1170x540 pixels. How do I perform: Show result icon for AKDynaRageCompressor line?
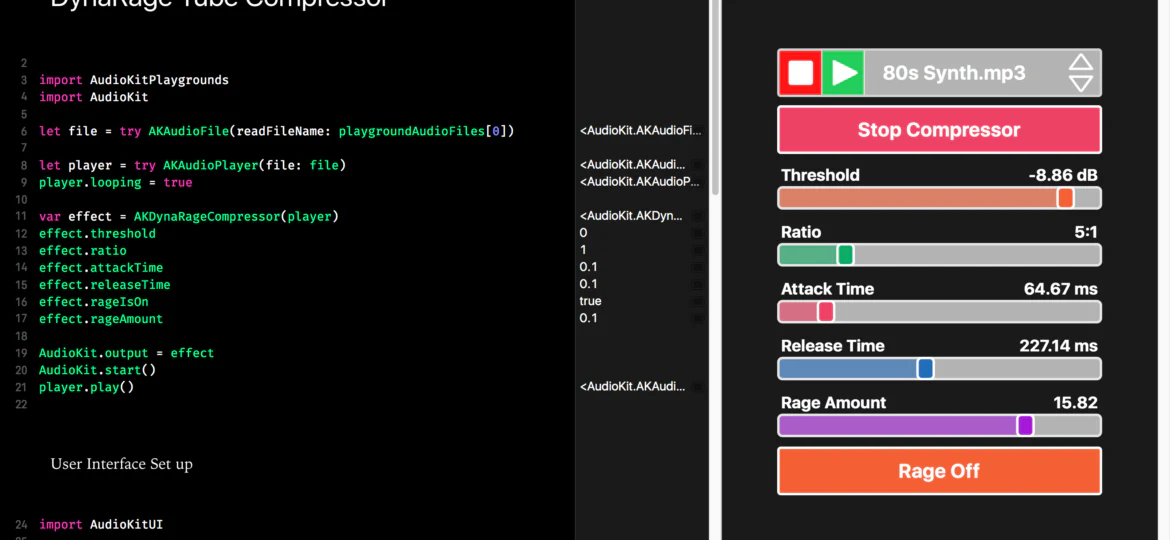coord(698,216)
